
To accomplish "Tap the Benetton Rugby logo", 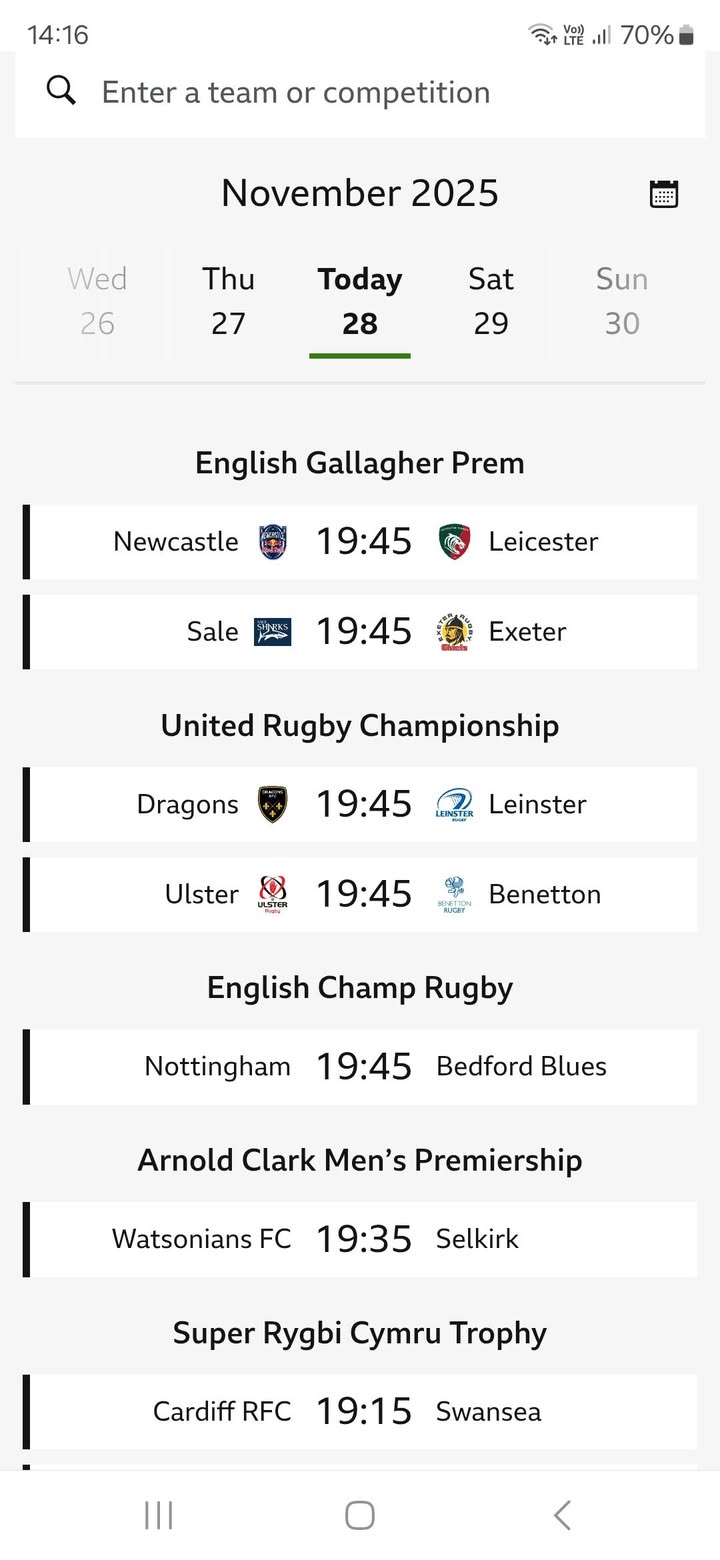I will 454,895.
